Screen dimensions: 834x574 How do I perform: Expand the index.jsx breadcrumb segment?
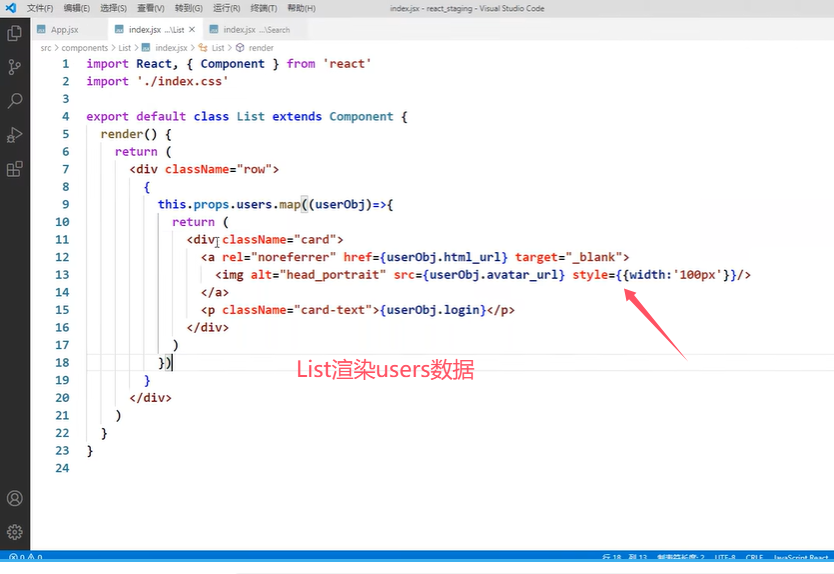[x=171, y=48]
